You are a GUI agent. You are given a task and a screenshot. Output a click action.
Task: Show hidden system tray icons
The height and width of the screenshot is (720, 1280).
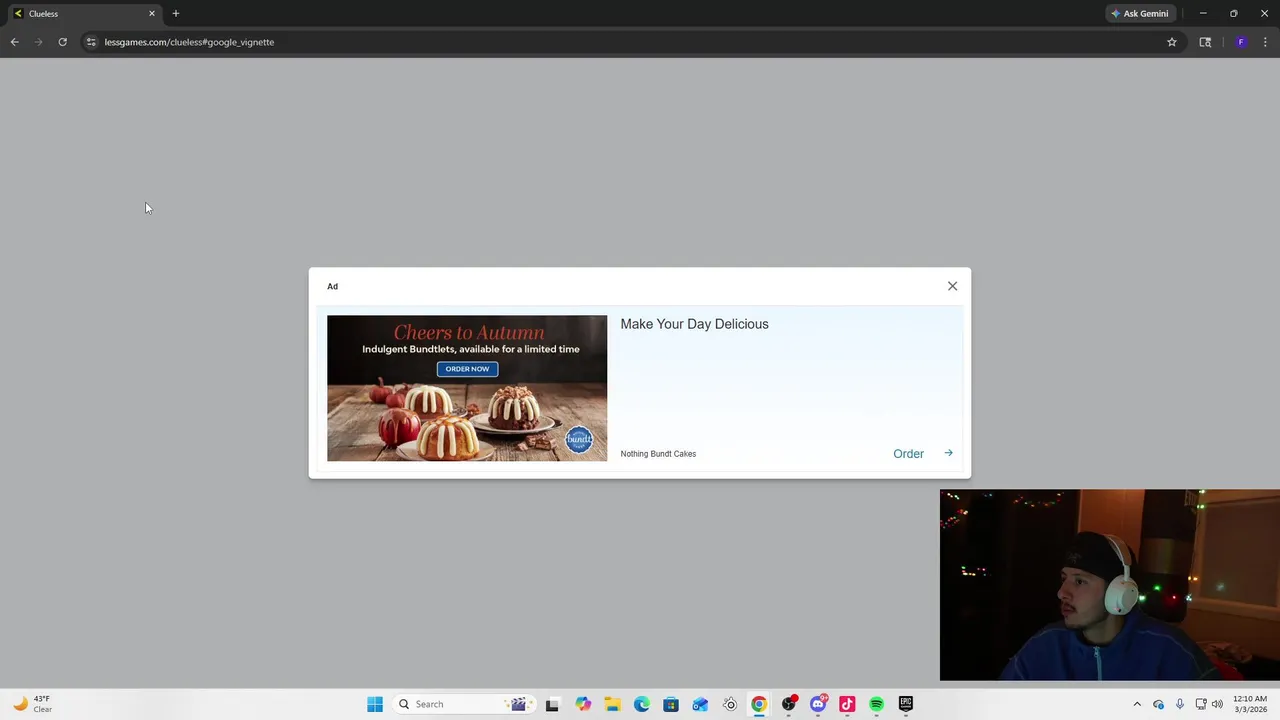click(x=1137, y=704)
